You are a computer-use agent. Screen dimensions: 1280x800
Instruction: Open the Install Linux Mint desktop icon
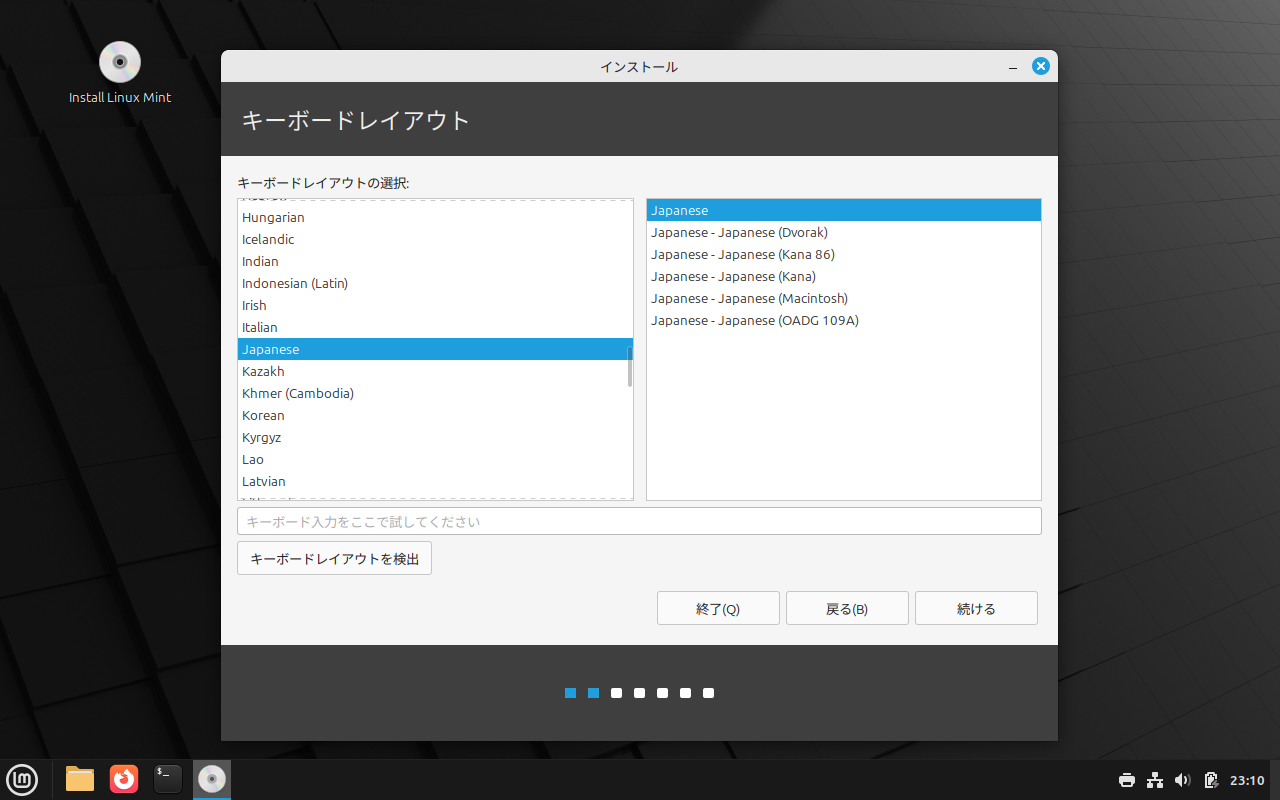click(x=120, y=72)
